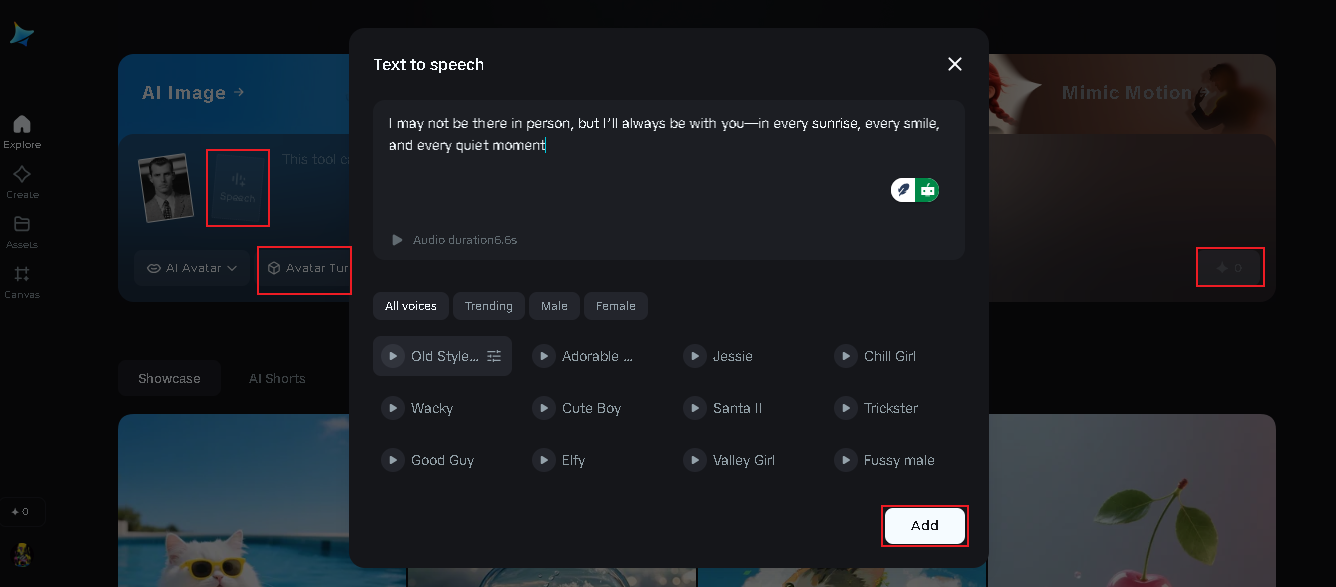The height and width of the screenshot is (587, 1336).
Task: Select the All voices filter
Action: coord(411,306)
